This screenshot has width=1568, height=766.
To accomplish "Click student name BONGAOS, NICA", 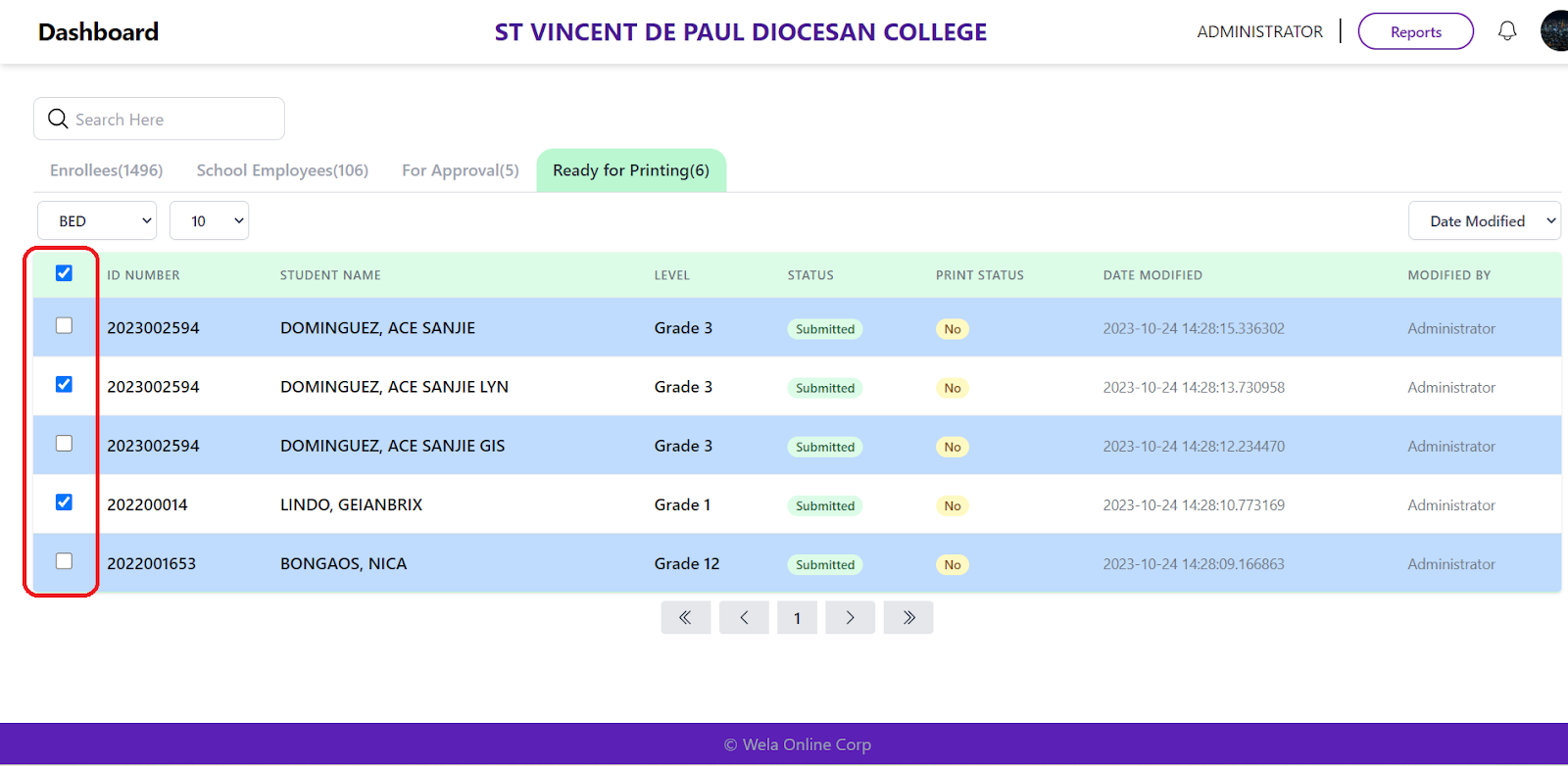I will coord(343,563).
